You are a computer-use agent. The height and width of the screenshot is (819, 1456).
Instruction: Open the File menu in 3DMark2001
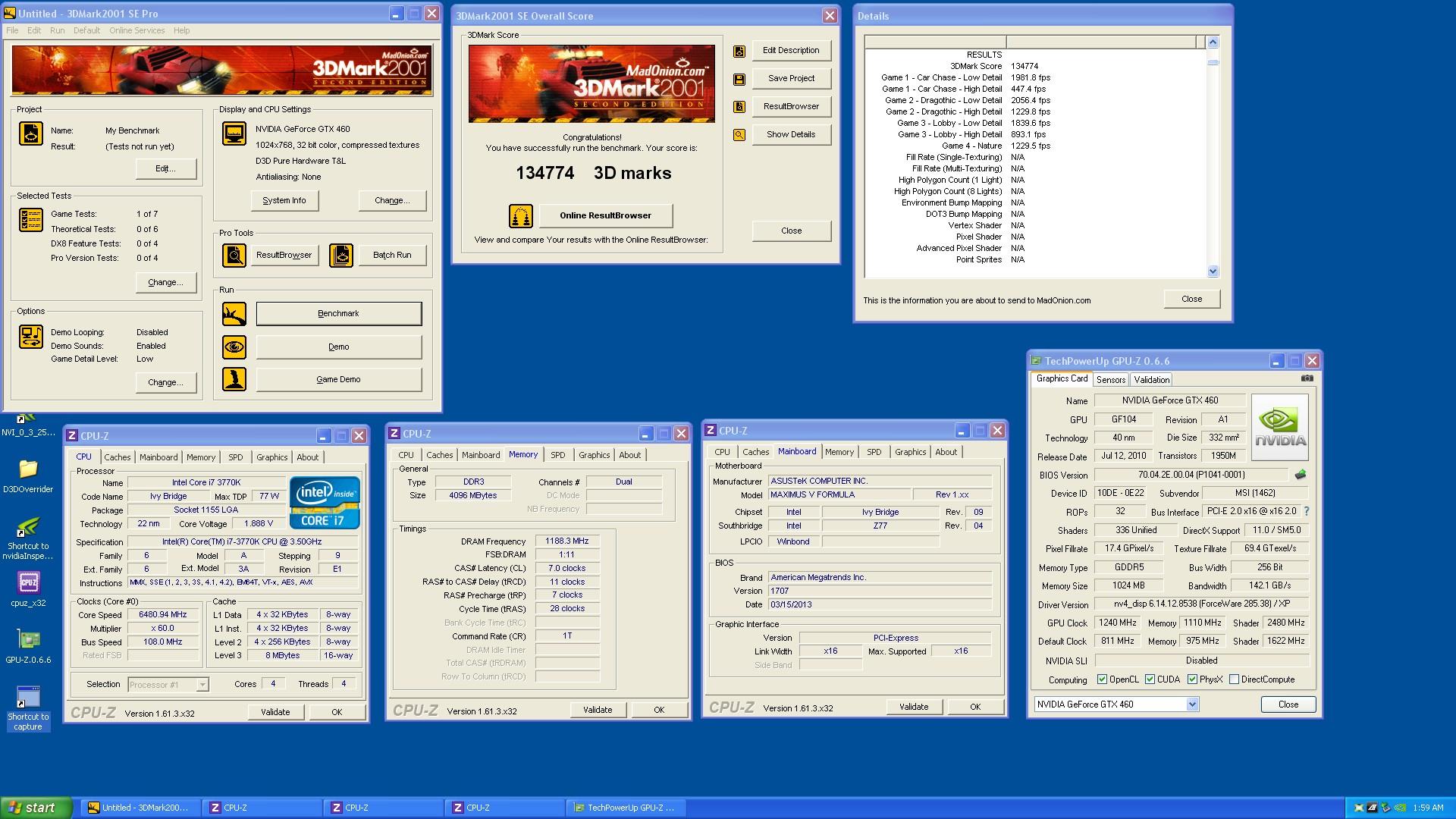pyautogui.click(x=12, y=30)
